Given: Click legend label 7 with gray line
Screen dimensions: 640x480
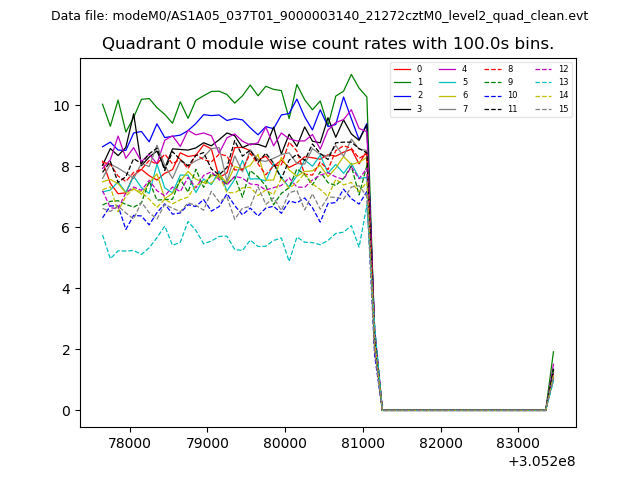Looking at the screenshot, I should pos(464,108).
